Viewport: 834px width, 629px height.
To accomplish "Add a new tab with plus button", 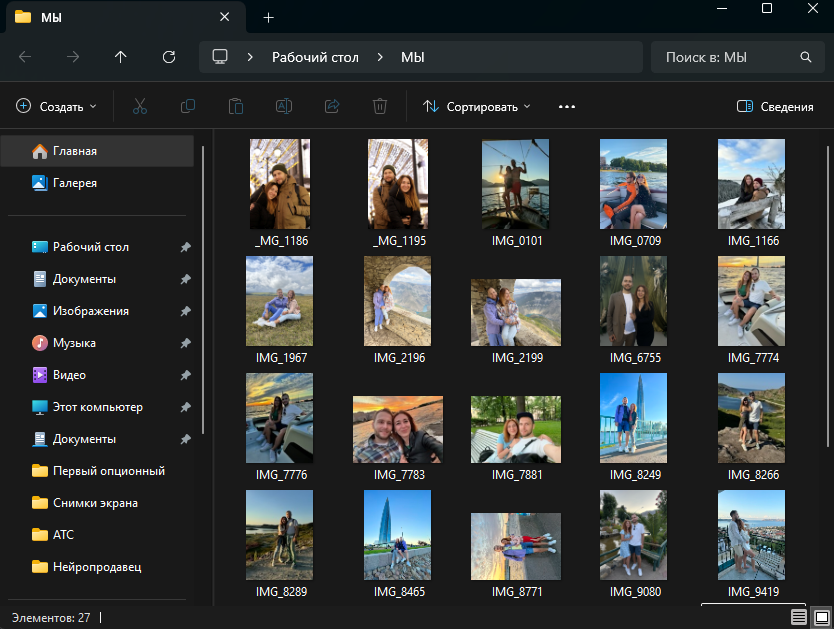I will click(x=268, y=18).
